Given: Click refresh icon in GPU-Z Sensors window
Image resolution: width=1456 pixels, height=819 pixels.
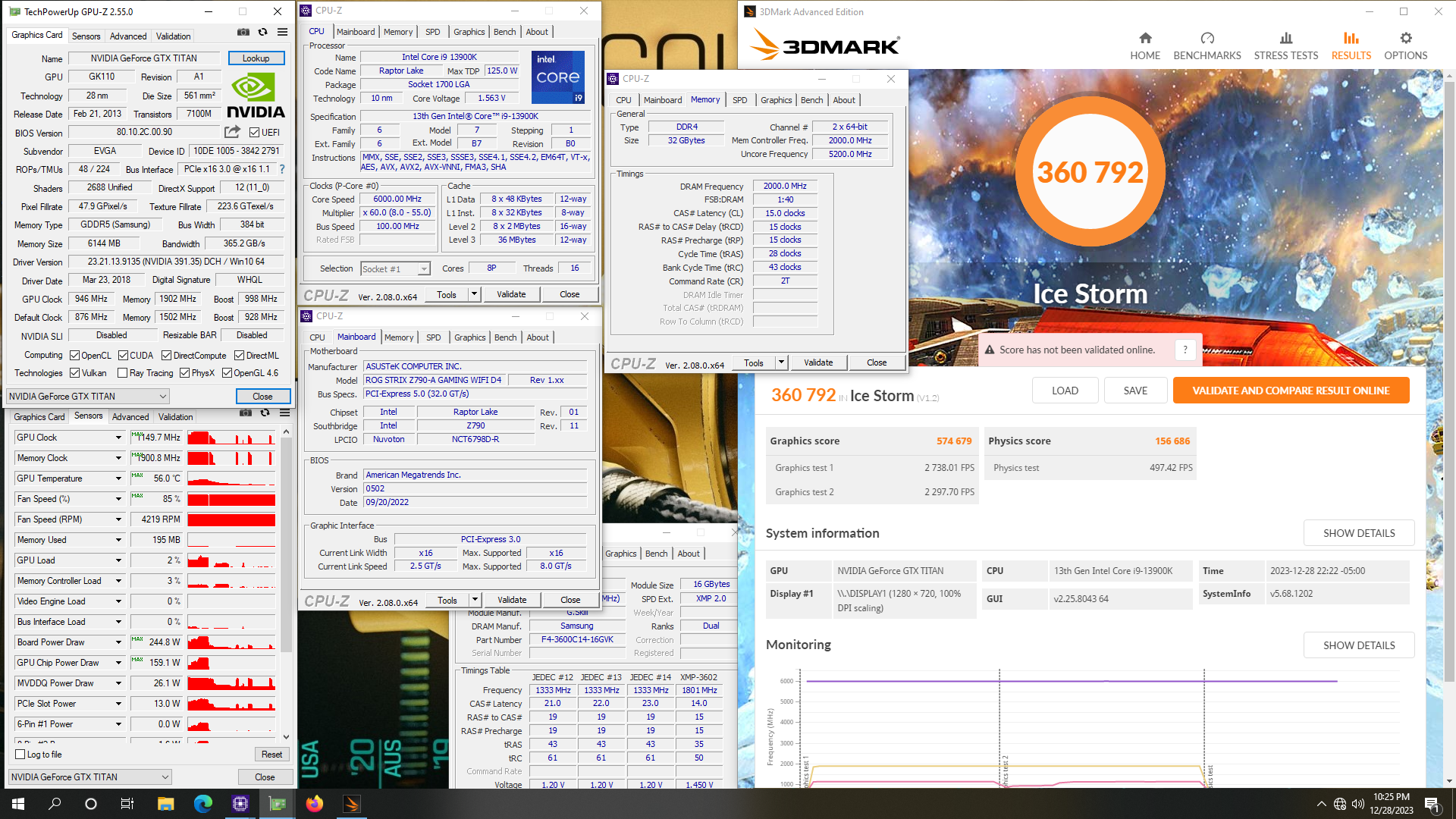Looking at the screenshot, I should [265, 413].
